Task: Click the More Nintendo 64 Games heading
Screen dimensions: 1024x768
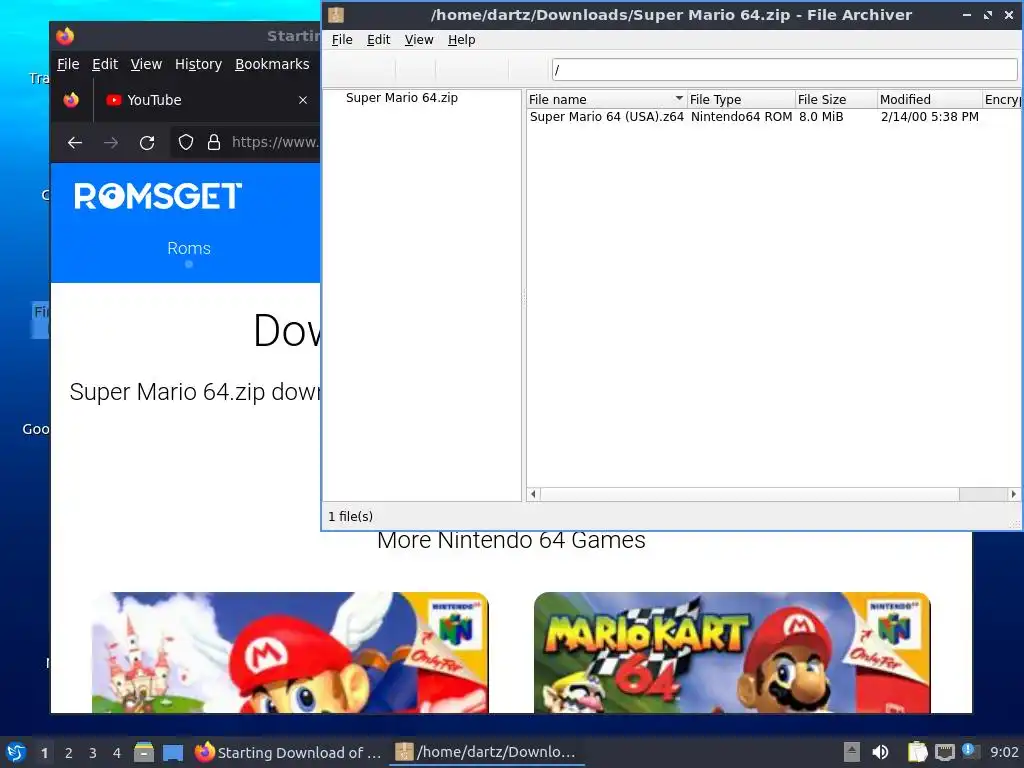Action: [x=511, y=540]
